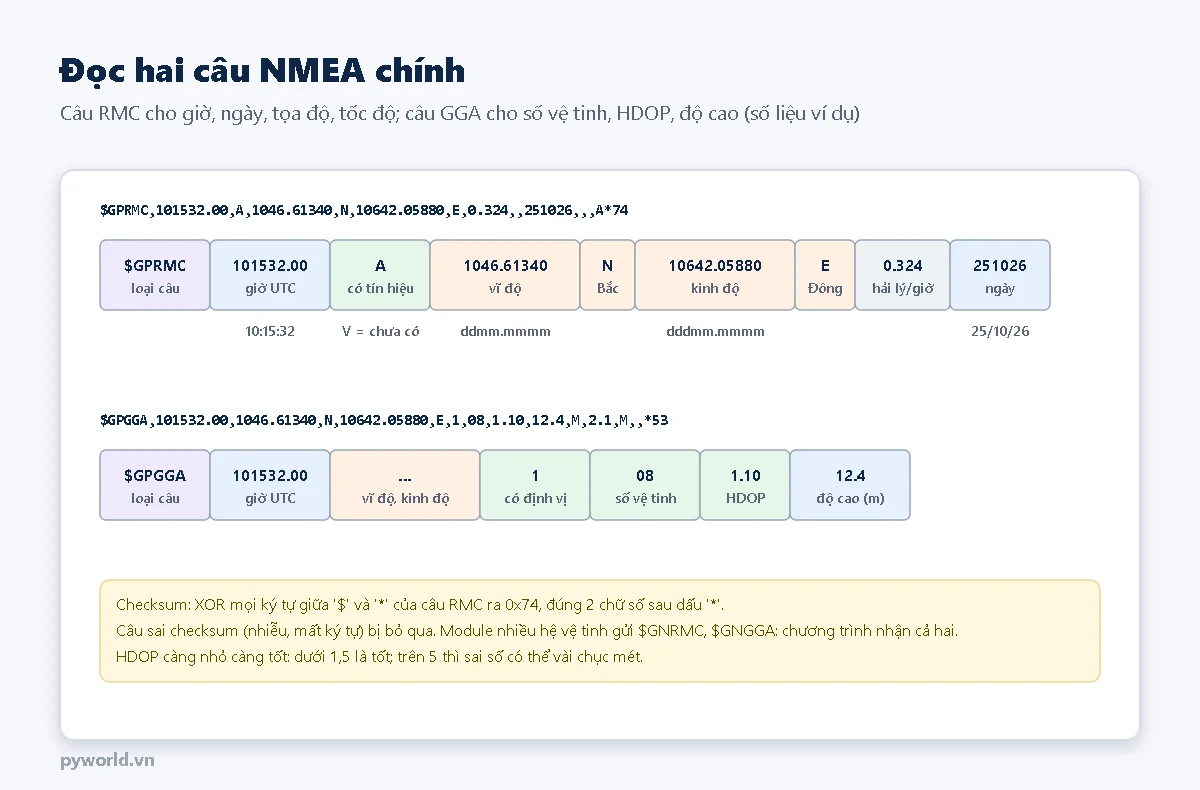Image resolution: width=1200 pixels, height=790 pixels.
Task: Open the pyworld.vn footer link
Action: (107, 760)
